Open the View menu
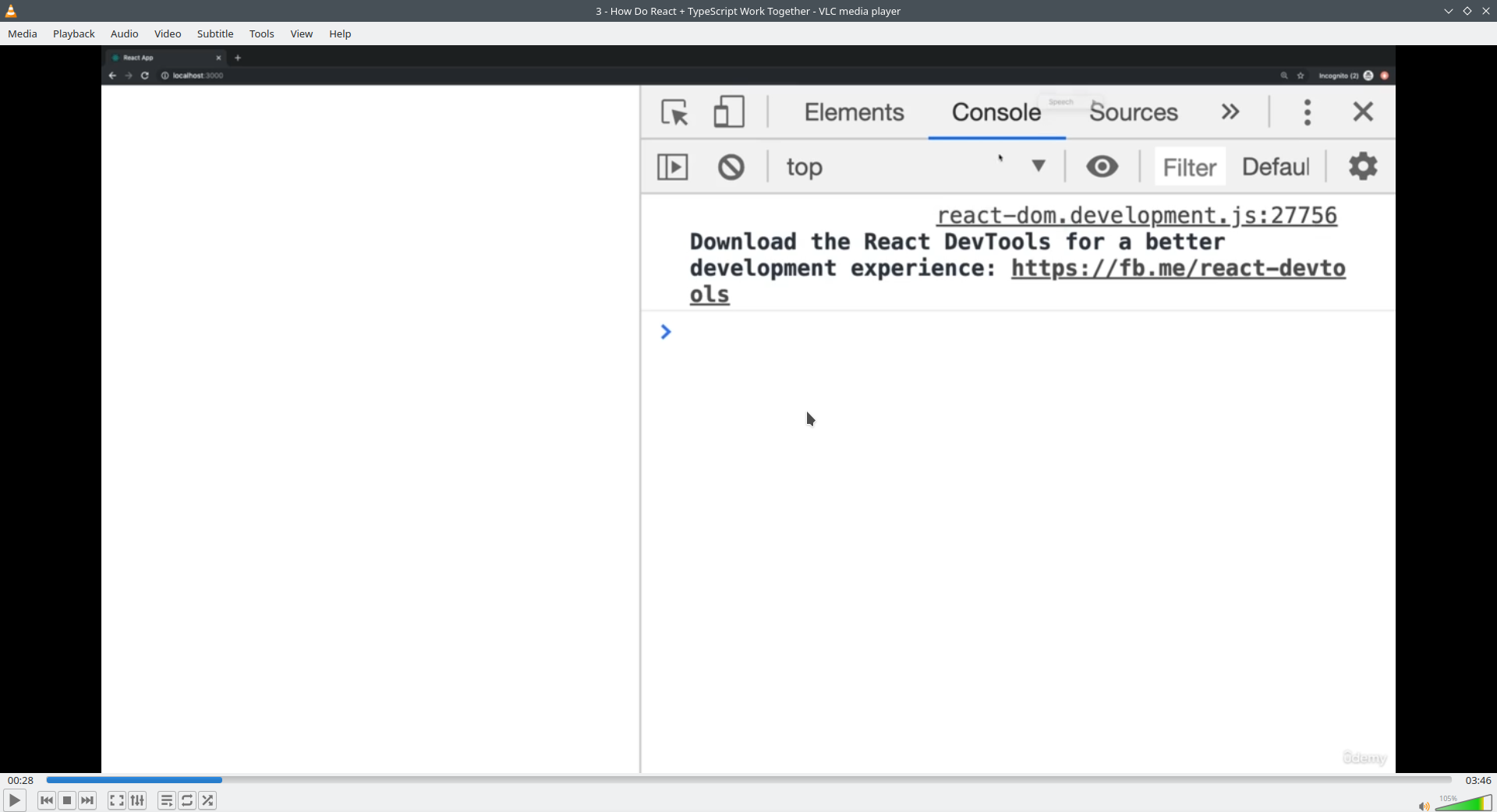Image resolution: width=1497 pixels, height=812 pixels. click(302, 34)
